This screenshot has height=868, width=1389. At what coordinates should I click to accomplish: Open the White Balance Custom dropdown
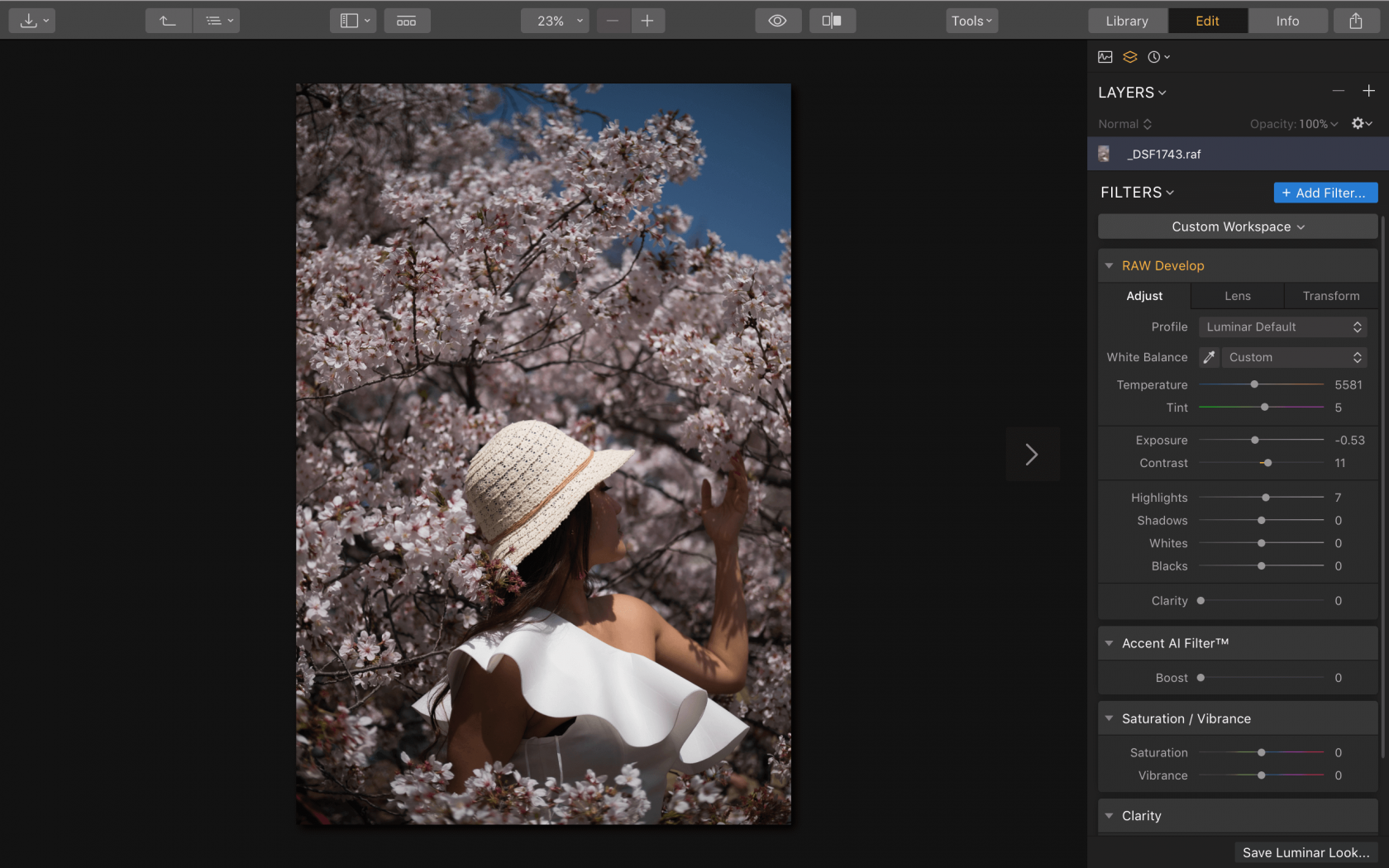click(x=1295, y=357)
